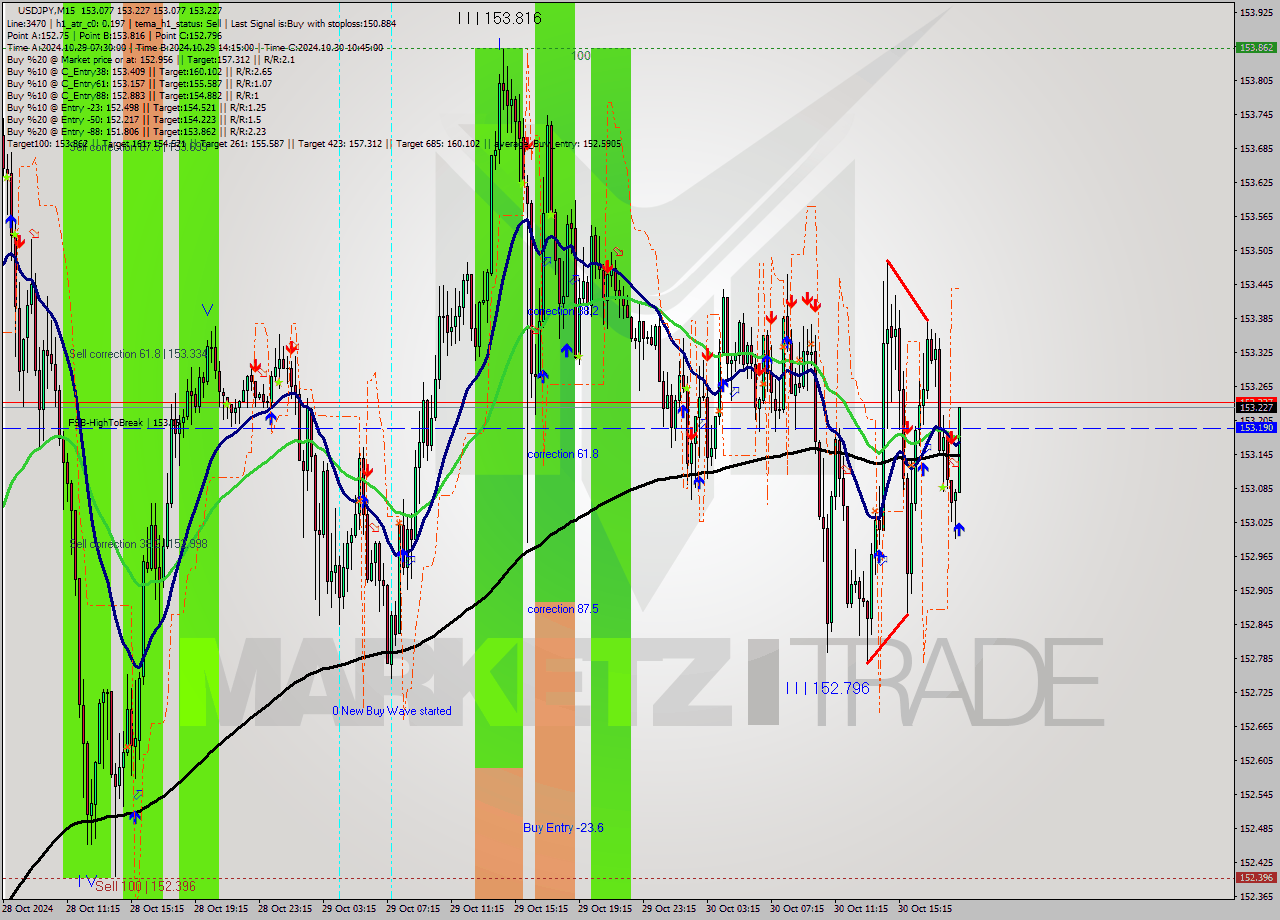Screen dimensions: 1280x920
Task: Click the '0 New Buy Wave started' label
Action: point(392,711)
